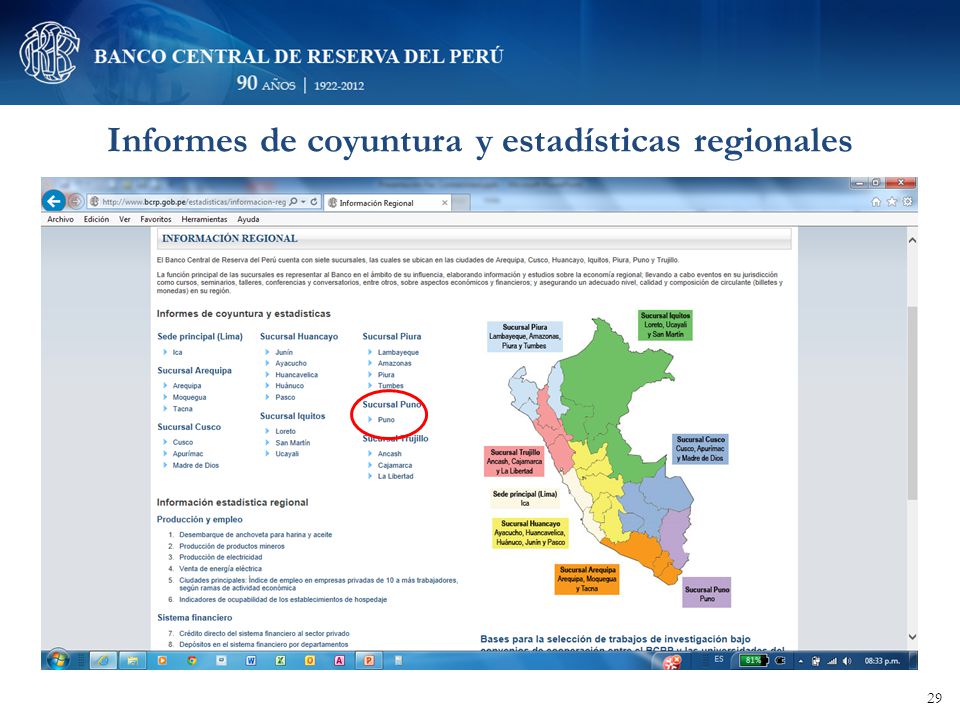Screen dimensions: 960x720
Task: Click the 08:33 p.m. taskbar clock
Action: coord(882,661)
